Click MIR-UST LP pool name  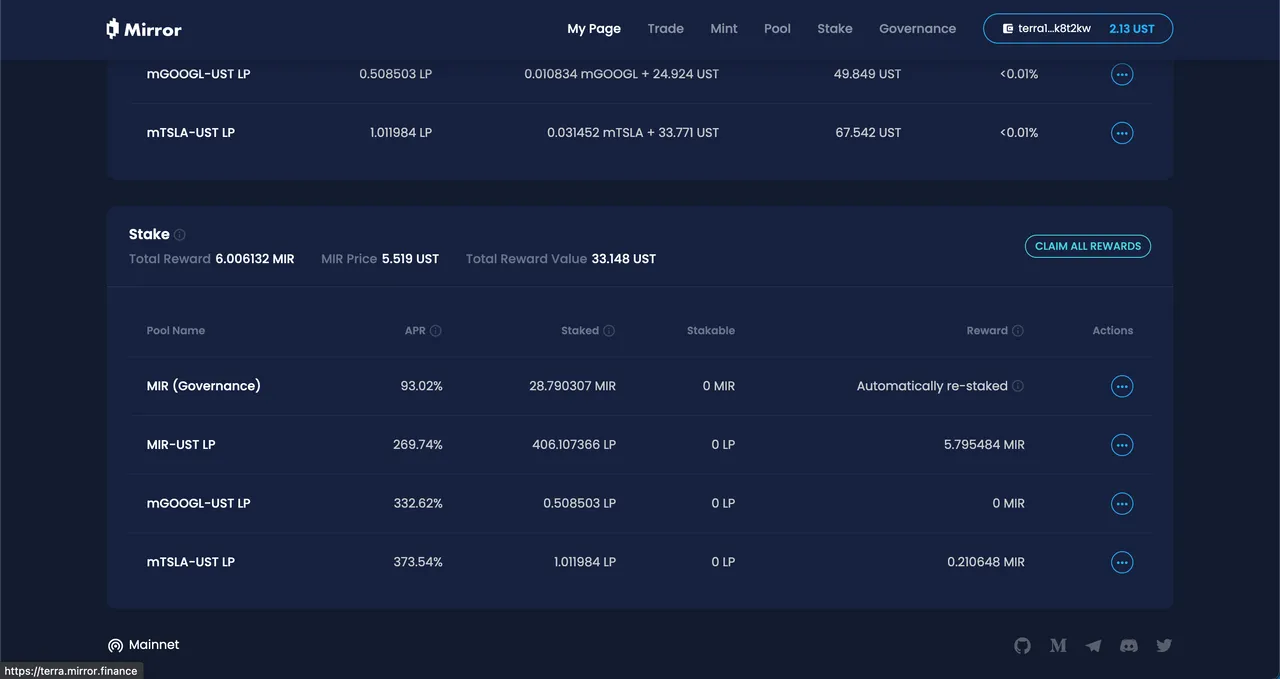coord(181,445)
